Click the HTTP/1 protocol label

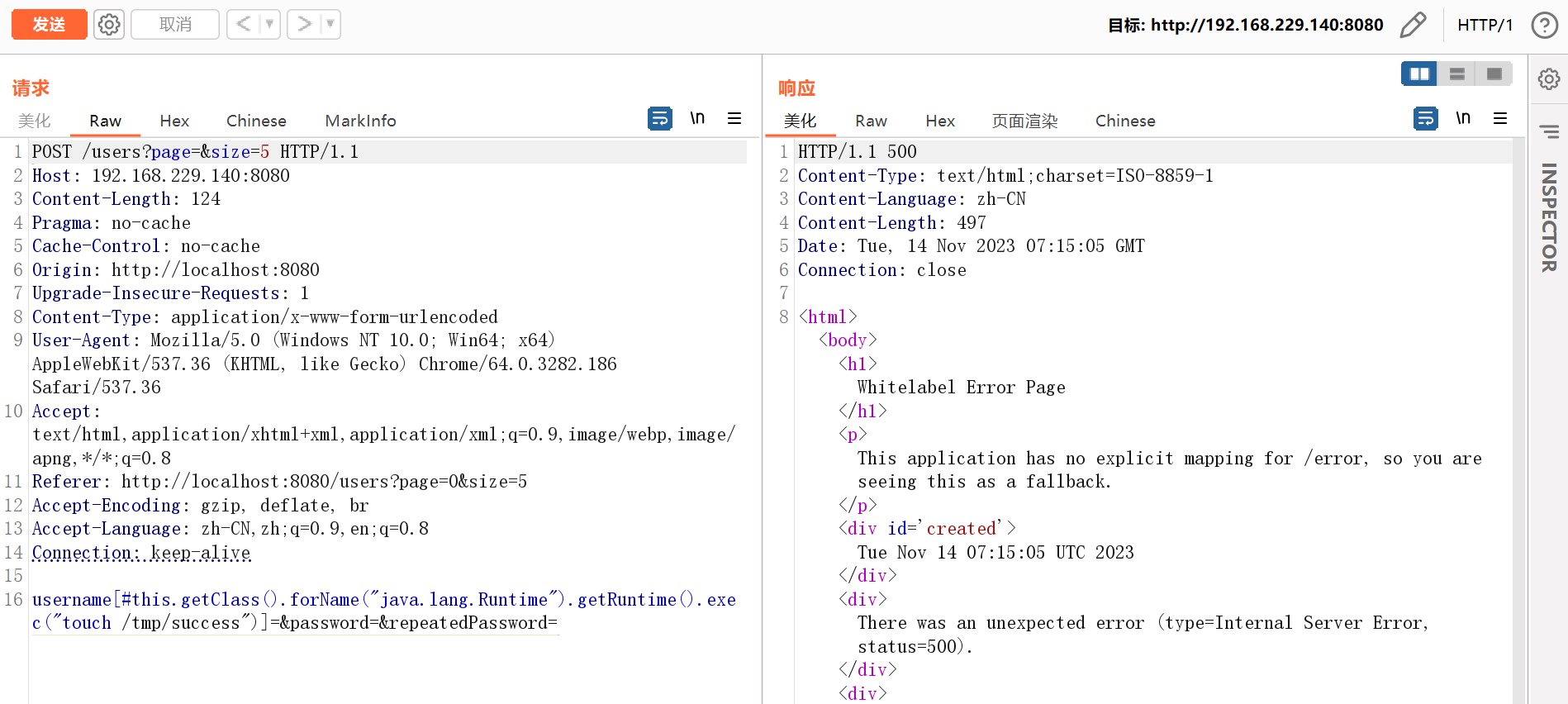[1485, 25]
